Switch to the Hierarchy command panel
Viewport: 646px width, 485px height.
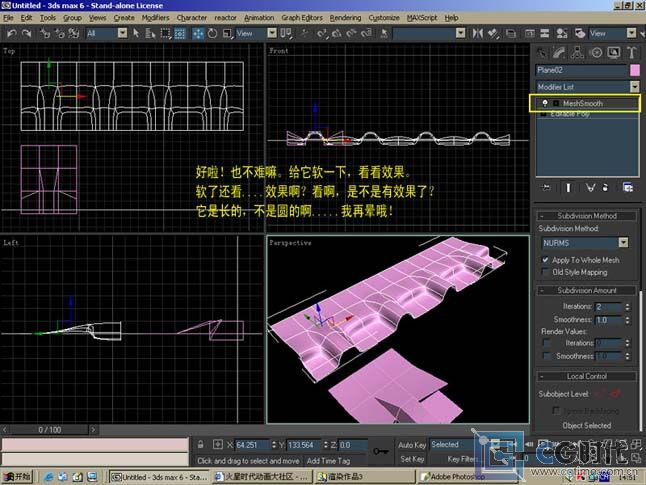point(577,53)
